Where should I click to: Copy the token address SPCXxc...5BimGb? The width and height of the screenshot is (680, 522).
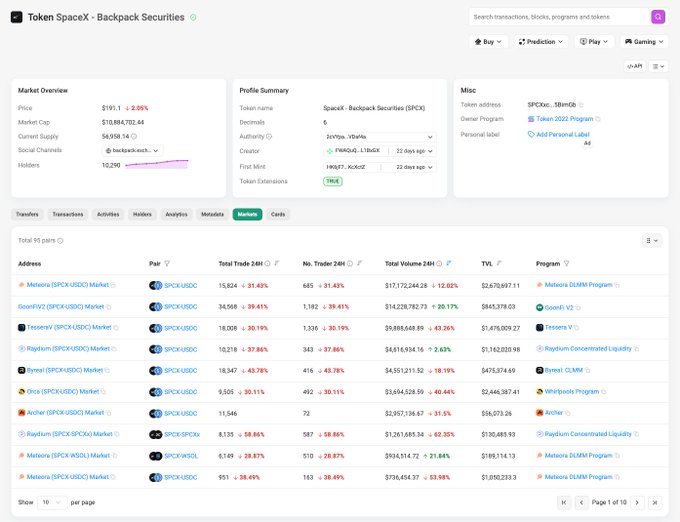581,105
